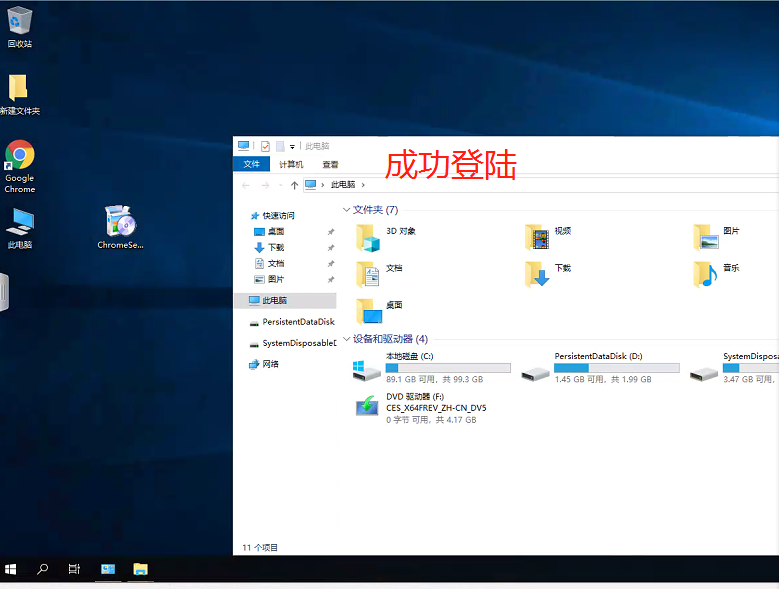Unpin 桌面 using its pin icon
Viewport: 779px width, 589px height.
(x=331, y=232)
